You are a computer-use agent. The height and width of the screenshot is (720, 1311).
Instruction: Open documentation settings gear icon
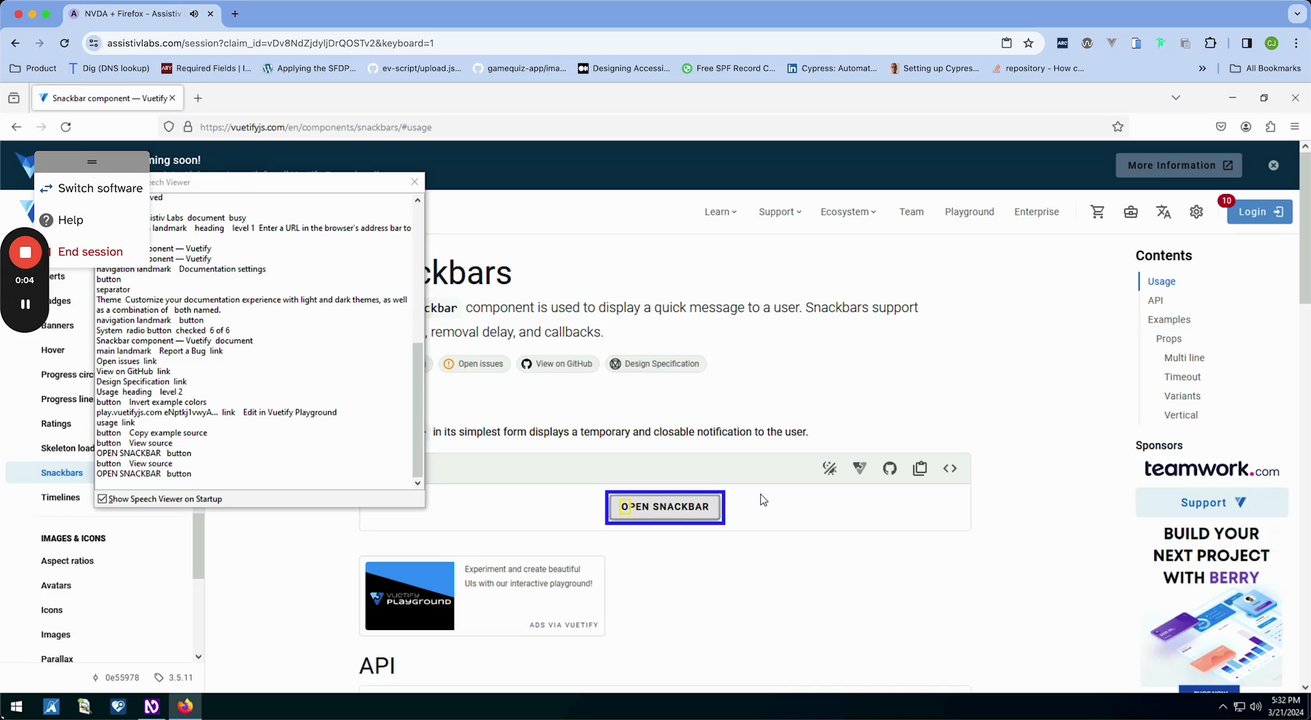pos(1196,212)
